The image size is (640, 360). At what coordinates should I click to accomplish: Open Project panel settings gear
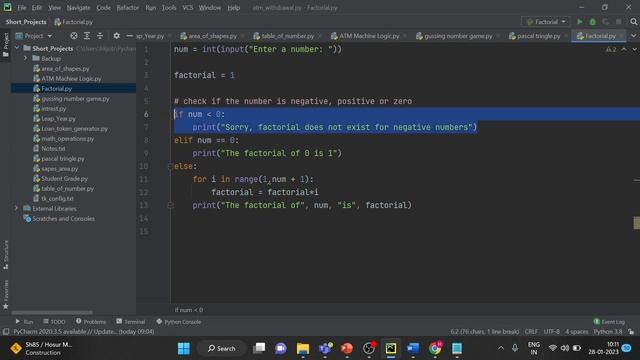click(117, 36)
